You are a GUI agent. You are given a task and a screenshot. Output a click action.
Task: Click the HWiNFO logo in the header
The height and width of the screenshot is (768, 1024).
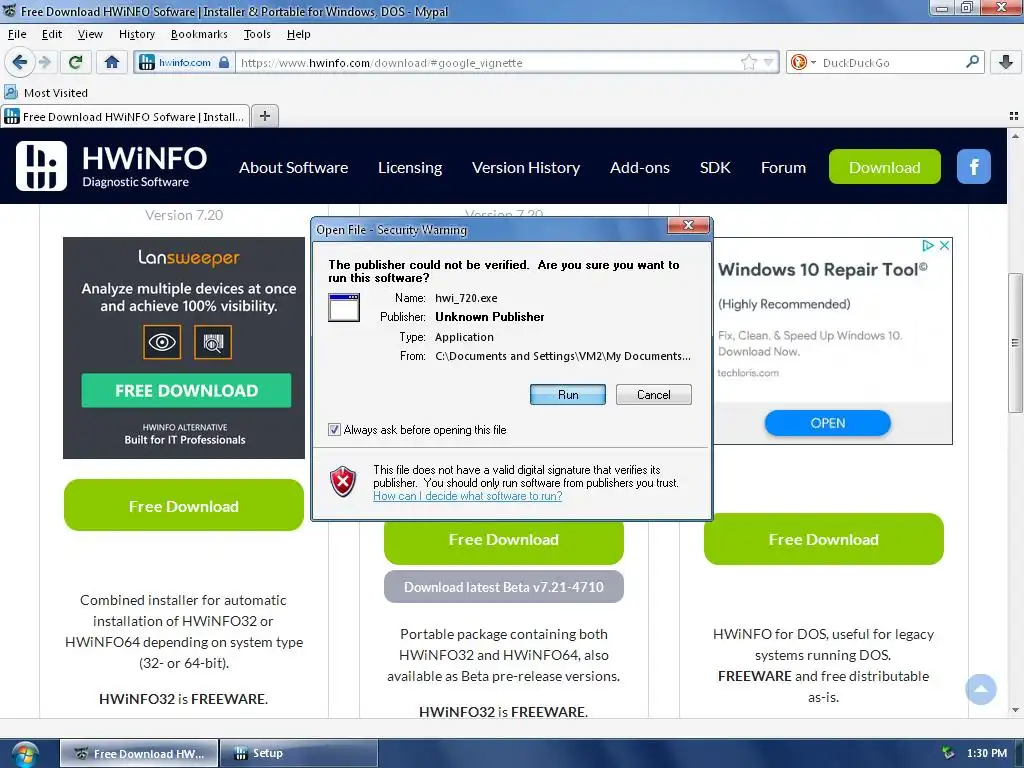pyautogui.click(x=111, y=166)
